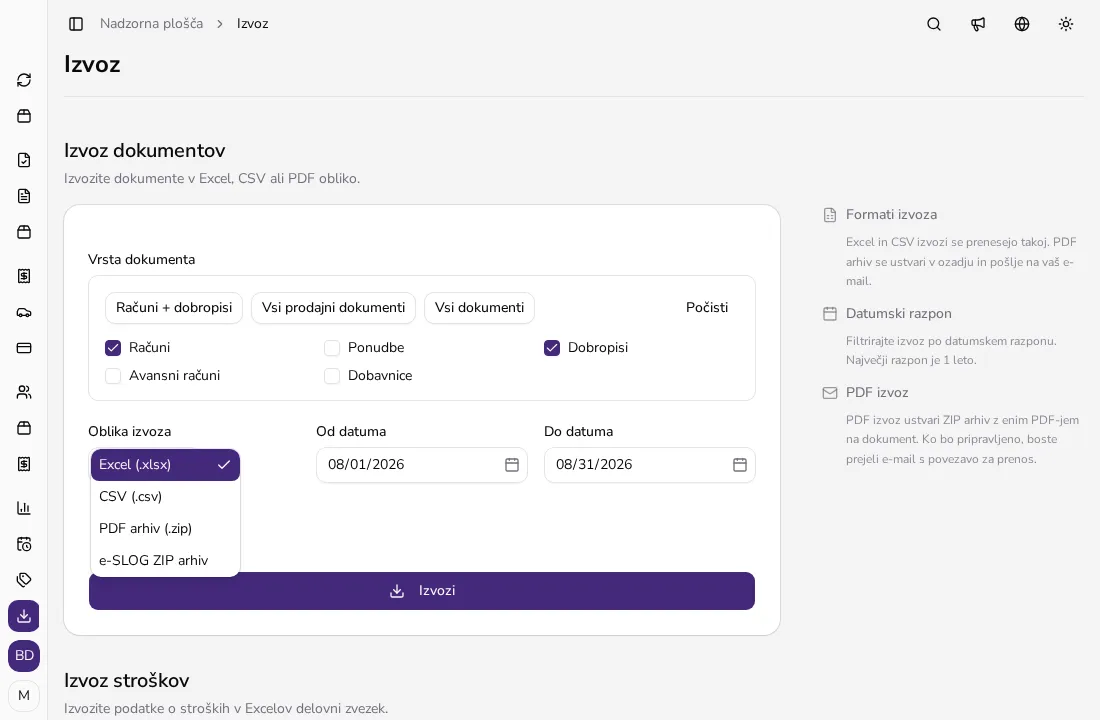Open the bar chart reports sidebar icon
The image size is (1100, 720).
click(x=24, y=508)
